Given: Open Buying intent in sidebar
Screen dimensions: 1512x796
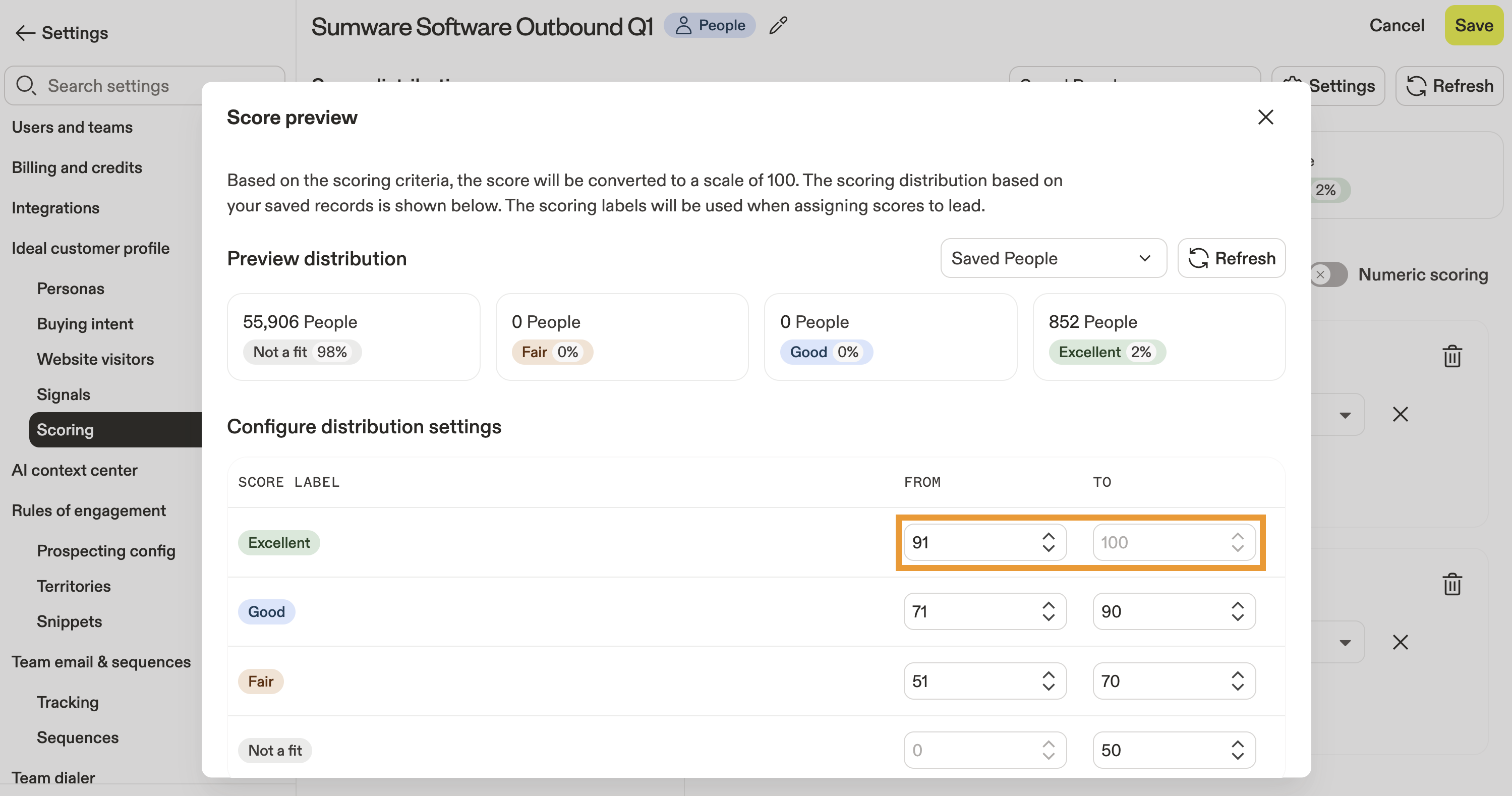Looking at the screenshot, I should (x=85, y=324).
